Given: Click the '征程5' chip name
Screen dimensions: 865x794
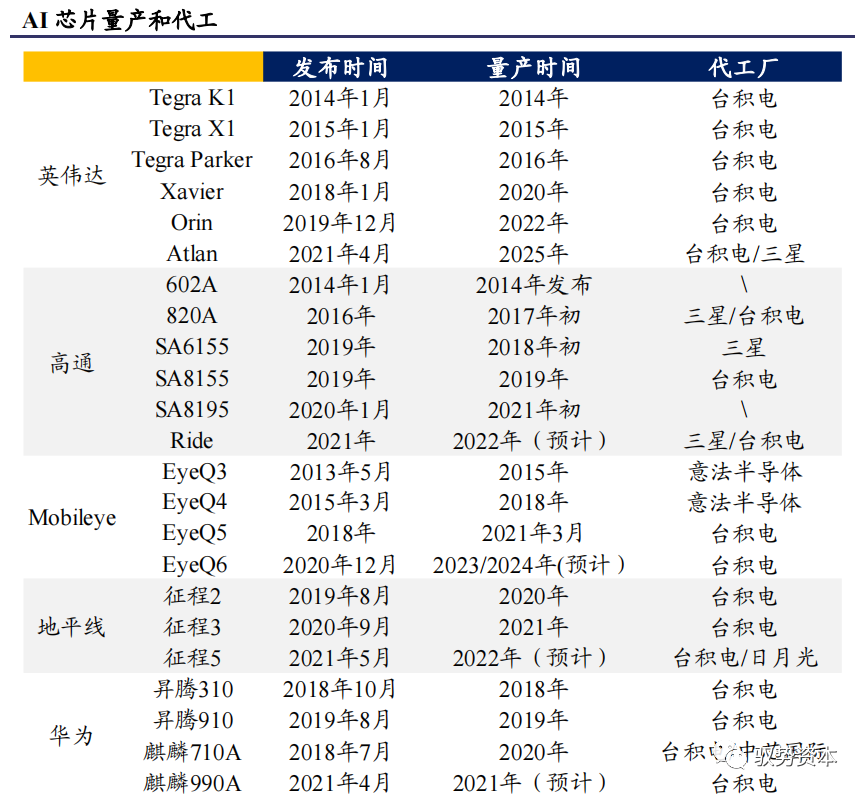Looking at the screenshot, I should click(x=192, y=658).
